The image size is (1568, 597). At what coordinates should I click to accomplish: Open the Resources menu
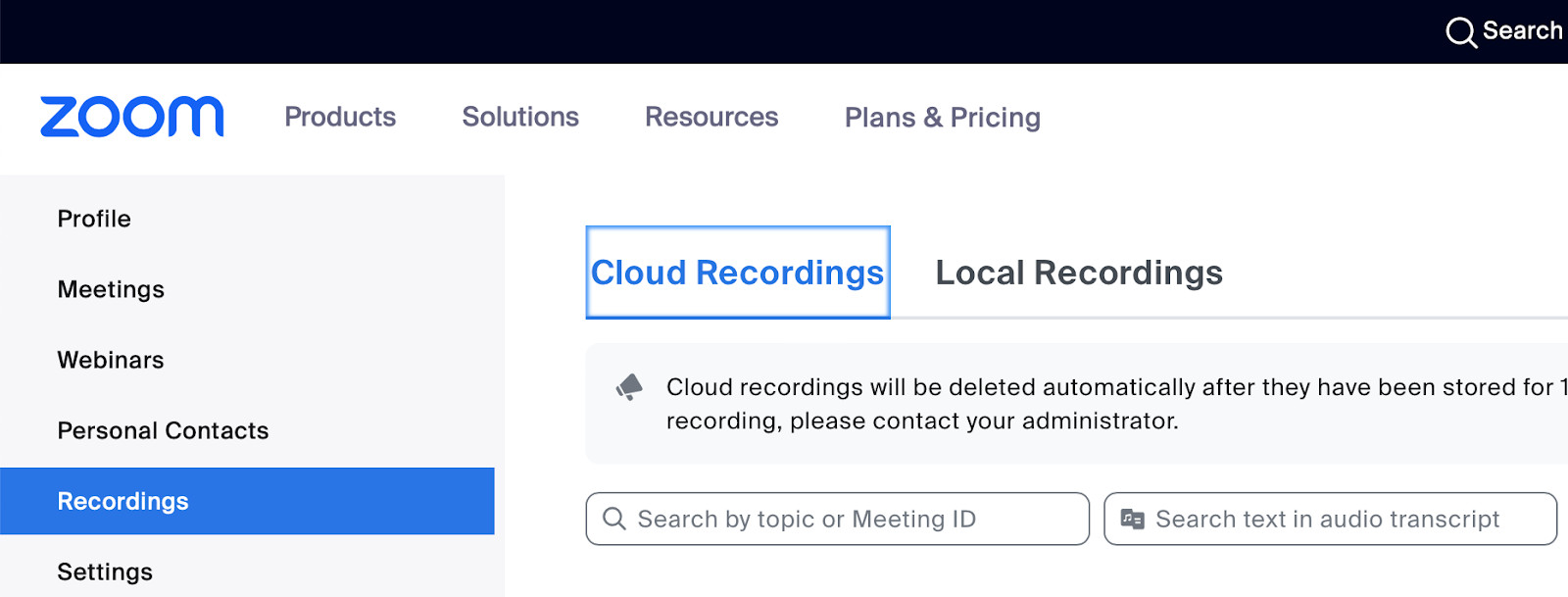tap(711, 117)
